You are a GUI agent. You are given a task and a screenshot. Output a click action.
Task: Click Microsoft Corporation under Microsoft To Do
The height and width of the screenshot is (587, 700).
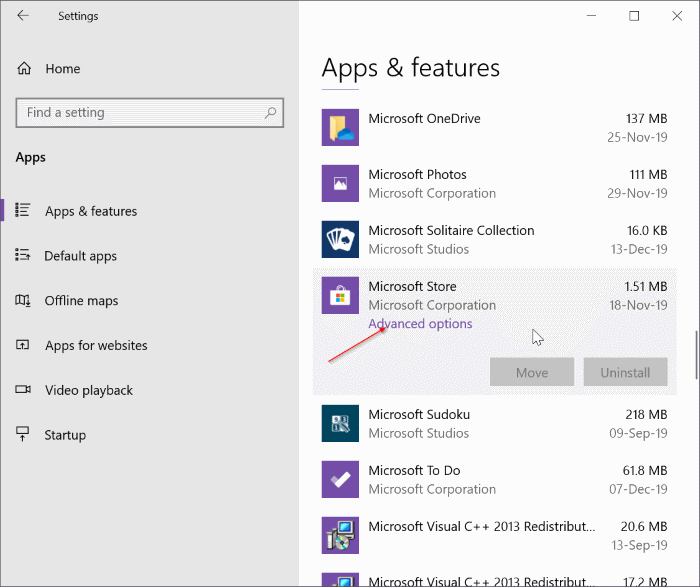coord(432,489)
